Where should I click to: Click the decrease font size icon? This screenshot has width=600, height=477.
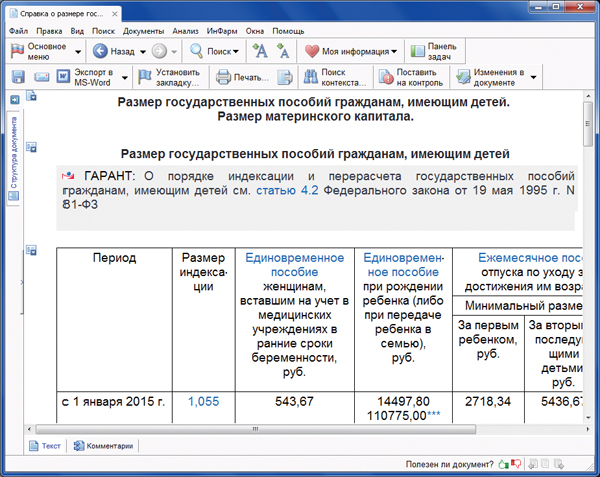(282, 51)
